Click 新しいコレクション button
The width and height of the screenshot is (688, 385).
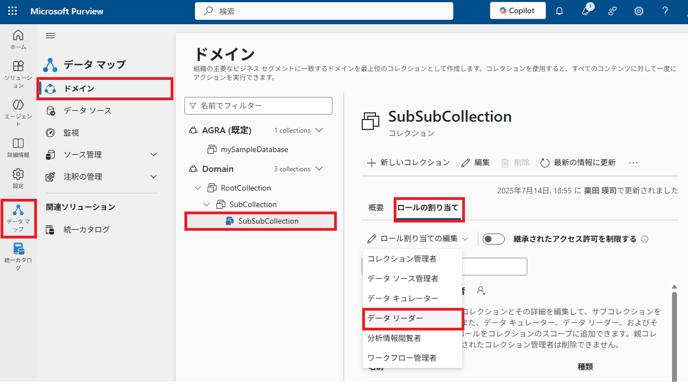pyautogui.click(x=408, y=163)
